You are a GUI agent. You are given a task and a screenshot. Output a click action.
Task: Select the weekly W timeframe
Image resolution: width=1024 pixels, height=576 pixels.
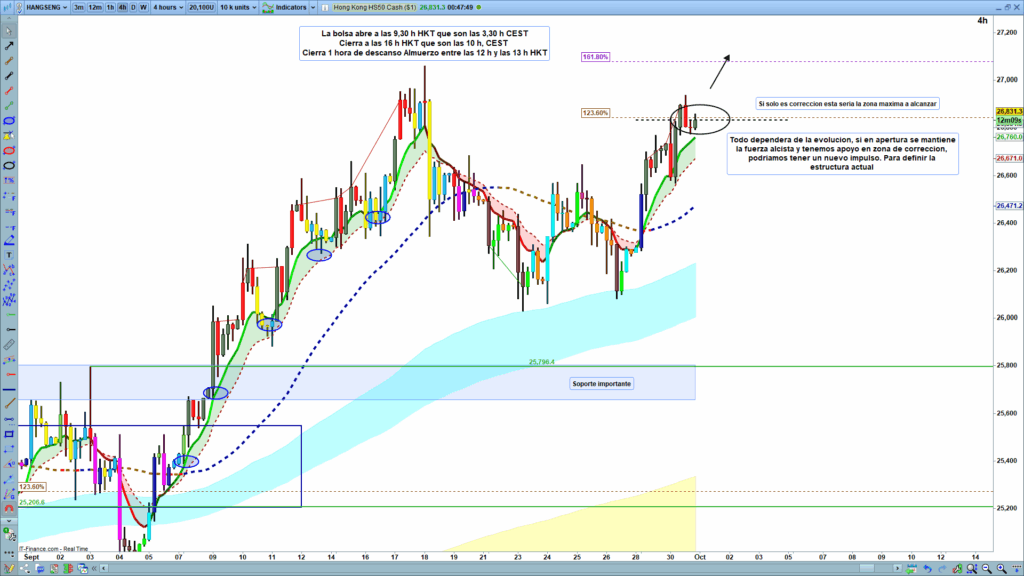[144, 6]
